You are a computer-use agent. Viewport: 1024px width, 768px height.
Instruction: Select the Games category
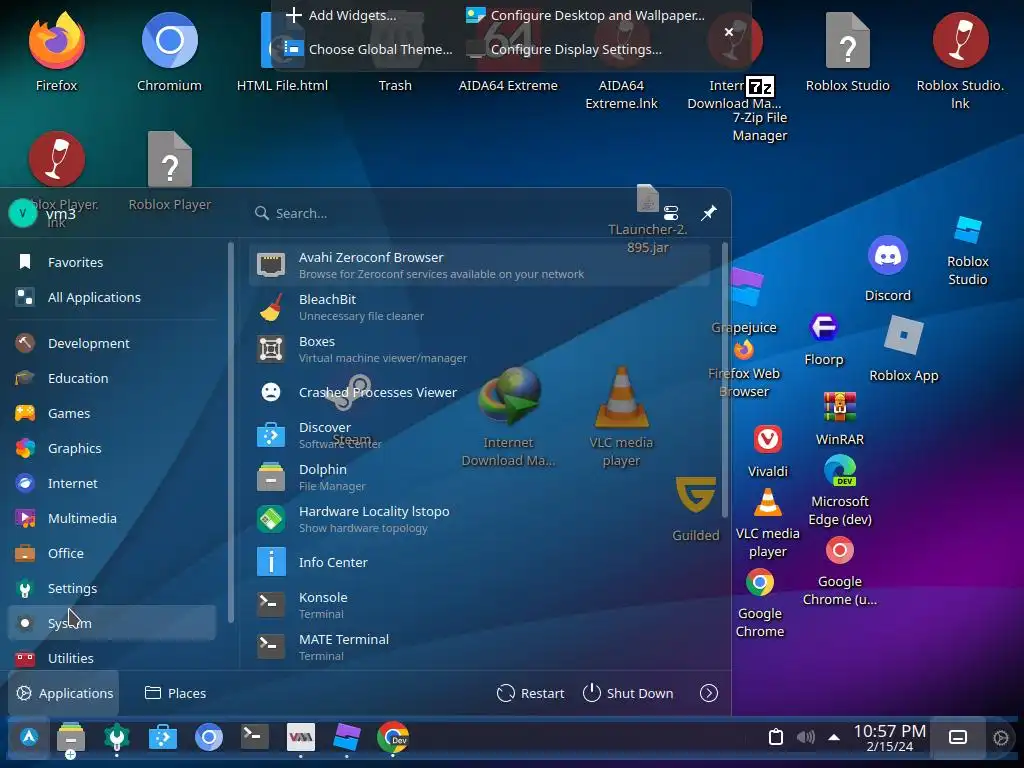coord(112,413)
